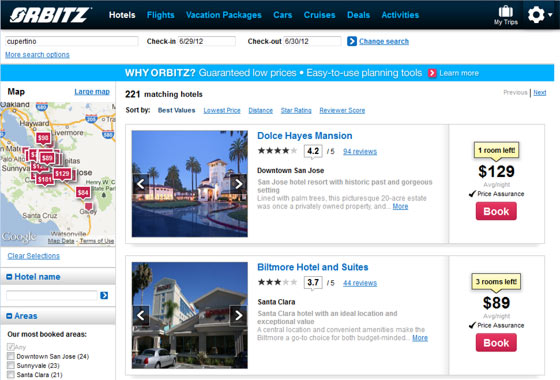Image resolution: width=560 pixels, height=380 pixels.
Task: Click the Learn more banner link
Action: tap(459, 73)
